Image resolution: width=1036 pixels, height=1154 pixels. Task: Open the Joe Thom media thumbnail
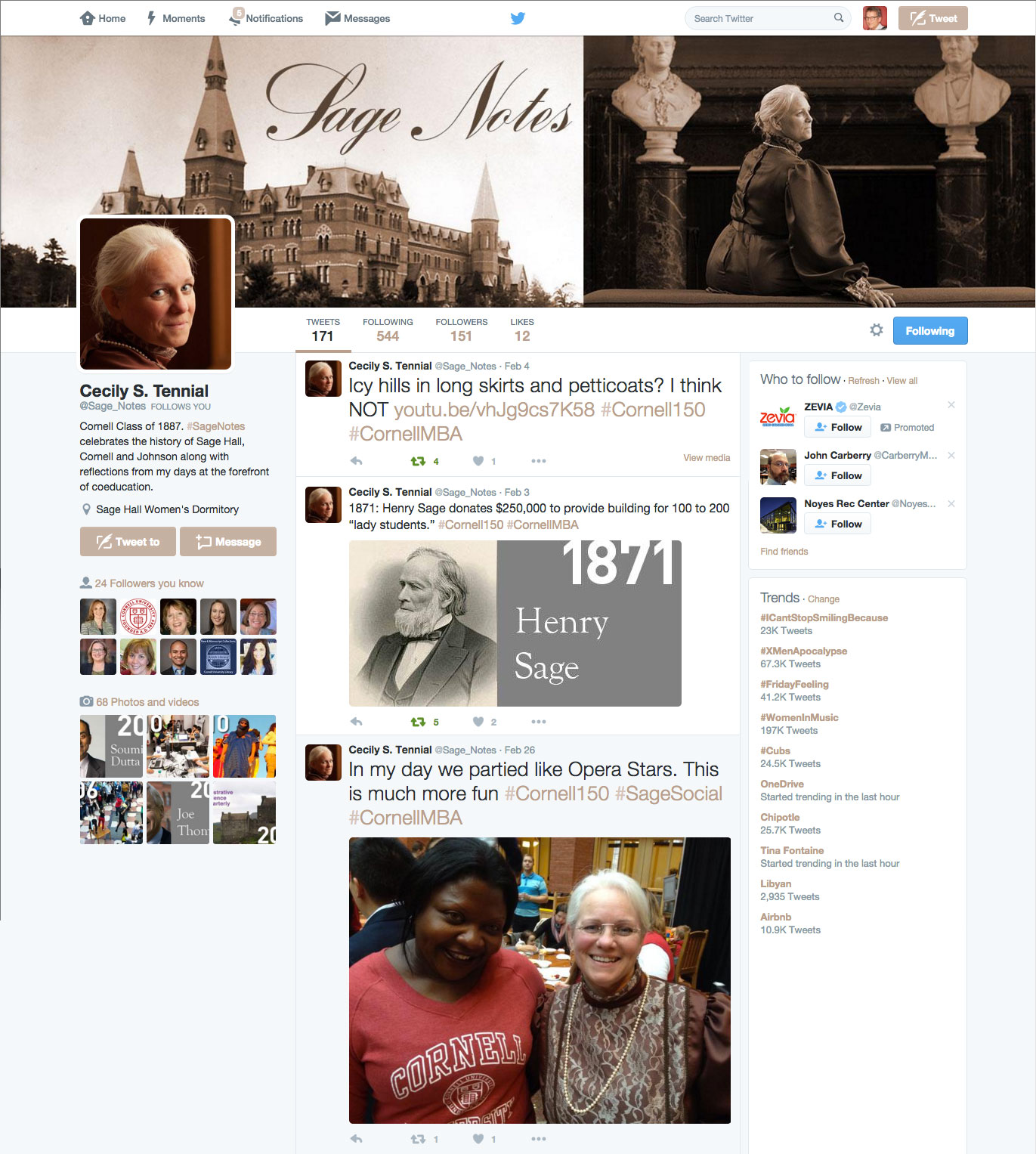click(x=178, y=812)
